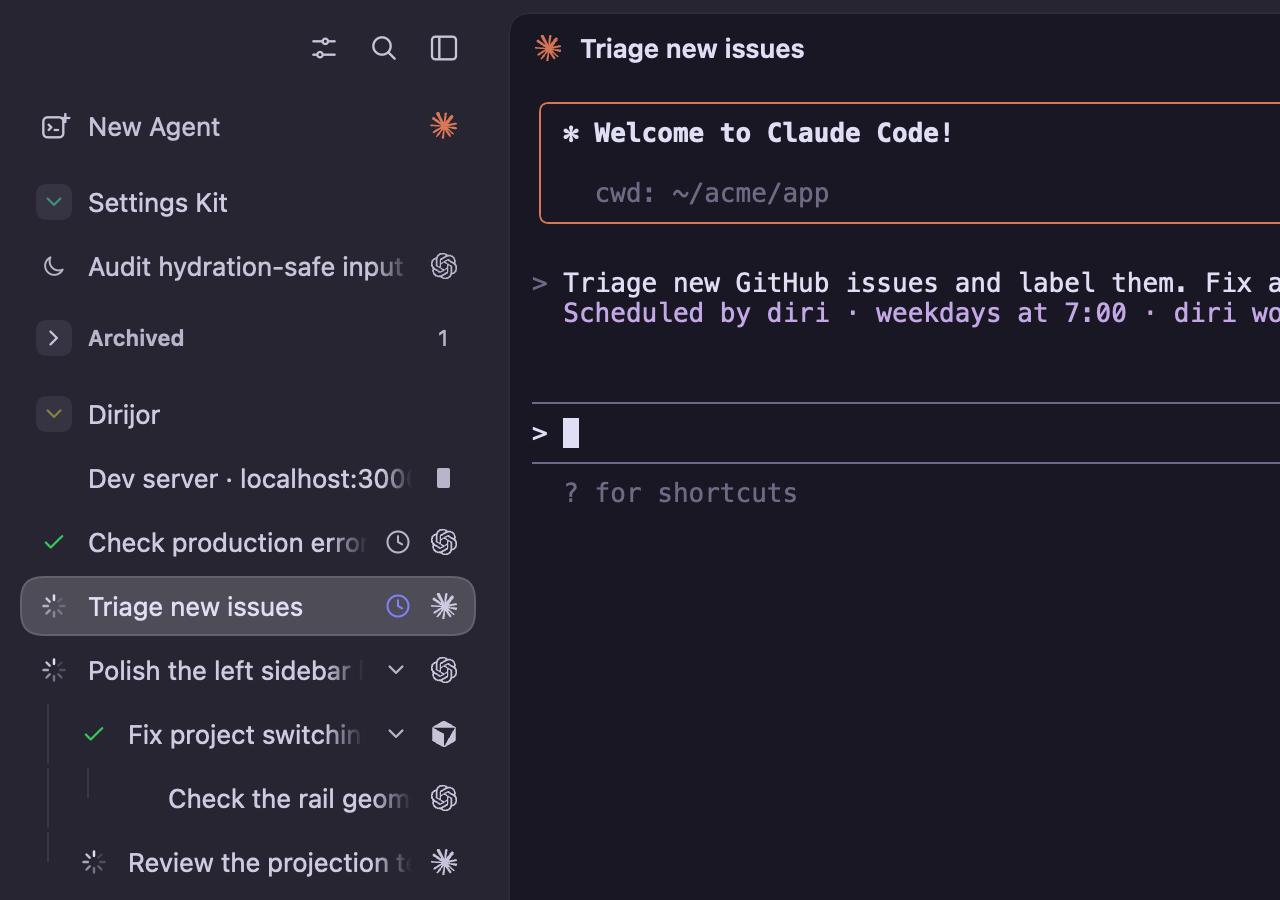1280x900 pixels.
Task: Click the "? for shortcuts" hint
Action: click(680, 493)
